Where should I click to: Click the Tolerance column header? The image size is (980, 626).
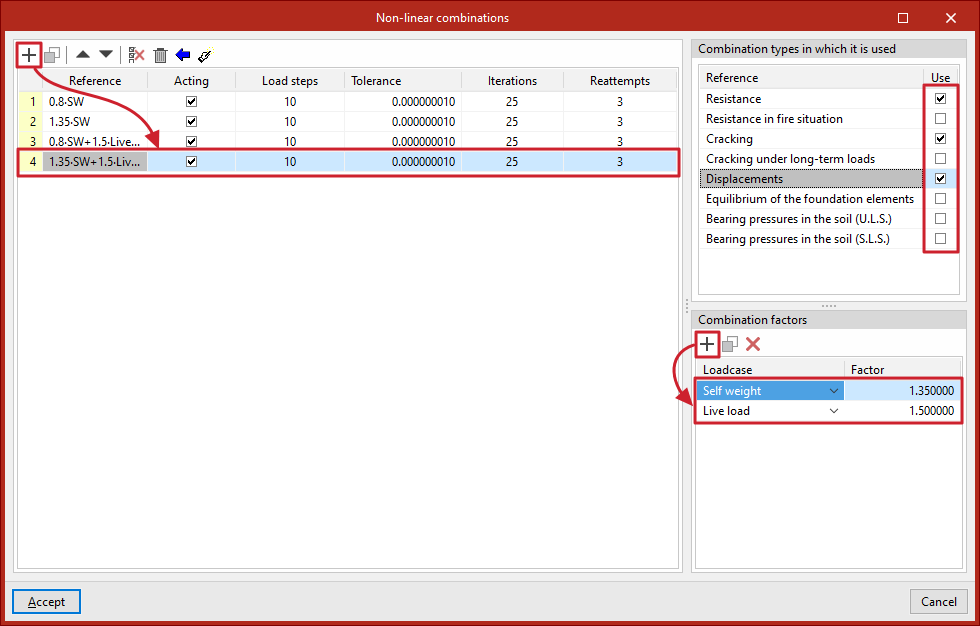403,81
